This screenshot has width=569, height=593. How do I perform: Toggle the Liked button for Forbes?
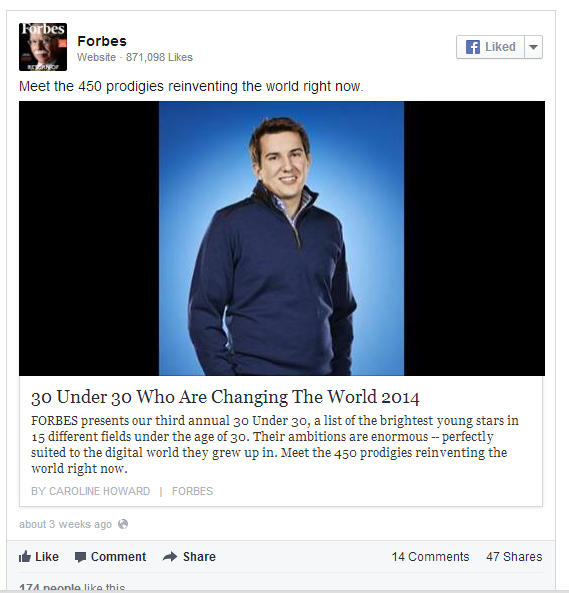pyautogui.click(x=490, y=47)
